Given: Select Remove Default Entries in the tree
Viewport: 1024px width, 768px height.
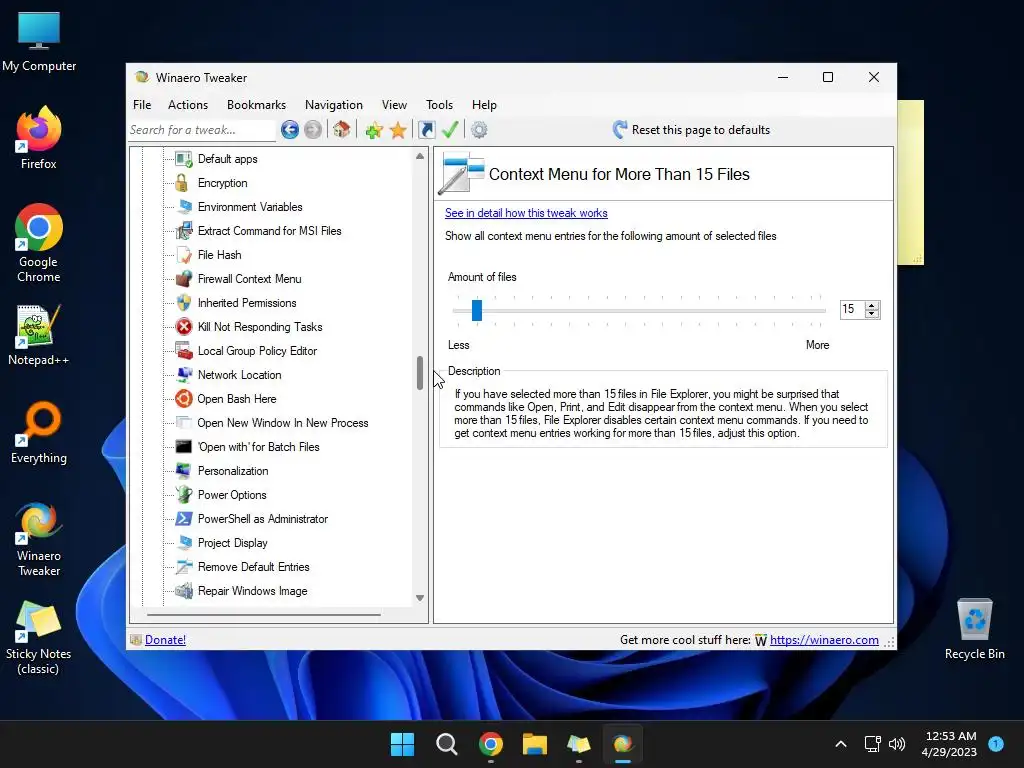Looking at the screenshot, I should (x=253, y=567).
